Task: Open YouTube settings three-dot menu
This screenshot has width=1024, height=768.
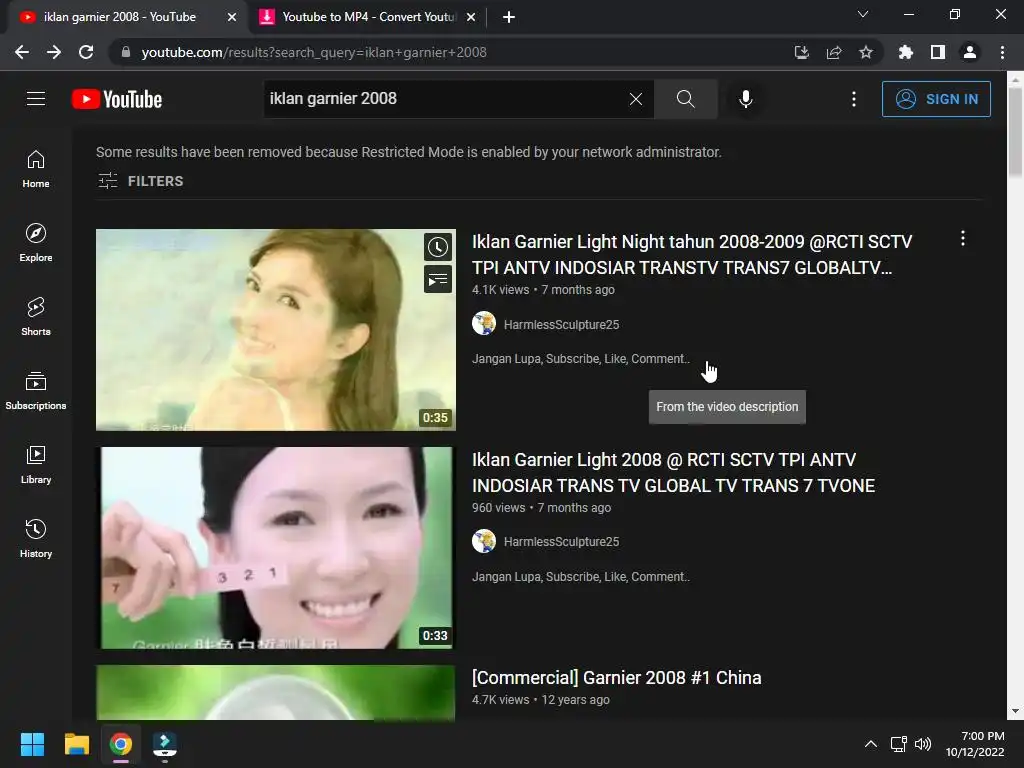Action: pyautogui.click(x=854, y=99)
